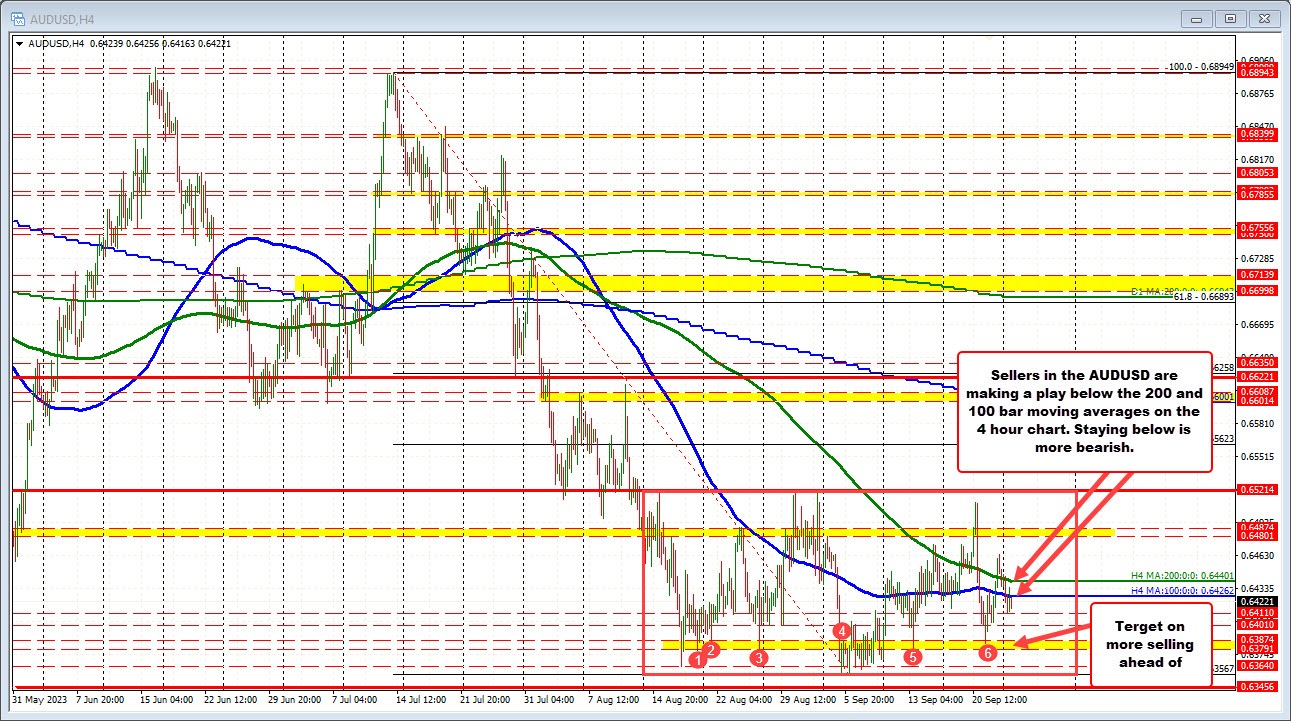Select the circled marker 3 below the candles
Viewport: 1291px width, 721px height.
point(757,658)
